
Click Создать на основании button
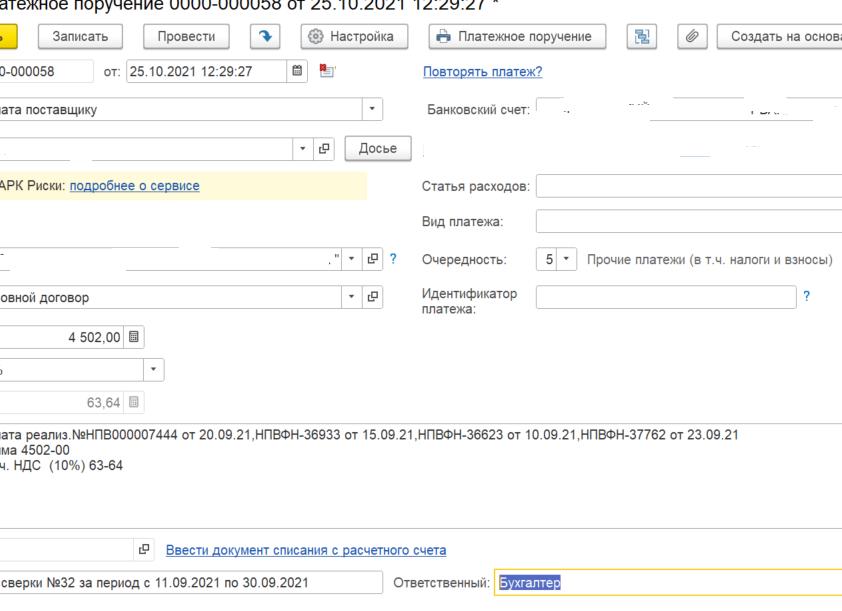780,37
